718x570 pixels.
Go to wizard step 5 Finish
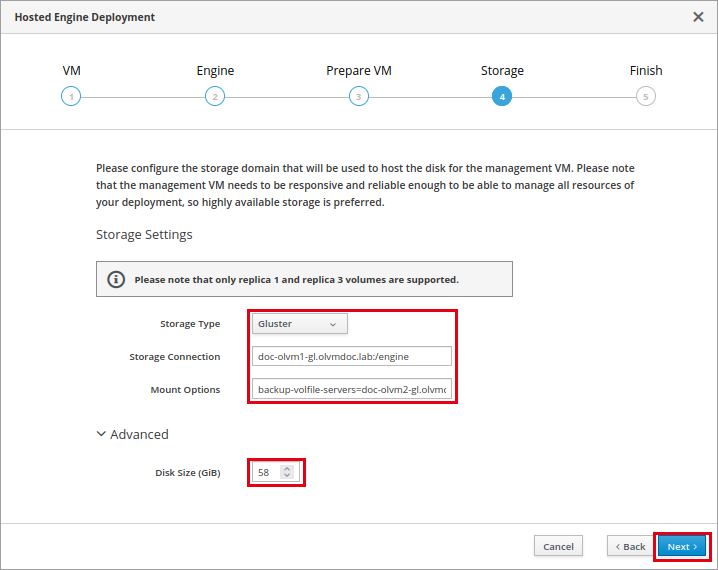(646, 96)
